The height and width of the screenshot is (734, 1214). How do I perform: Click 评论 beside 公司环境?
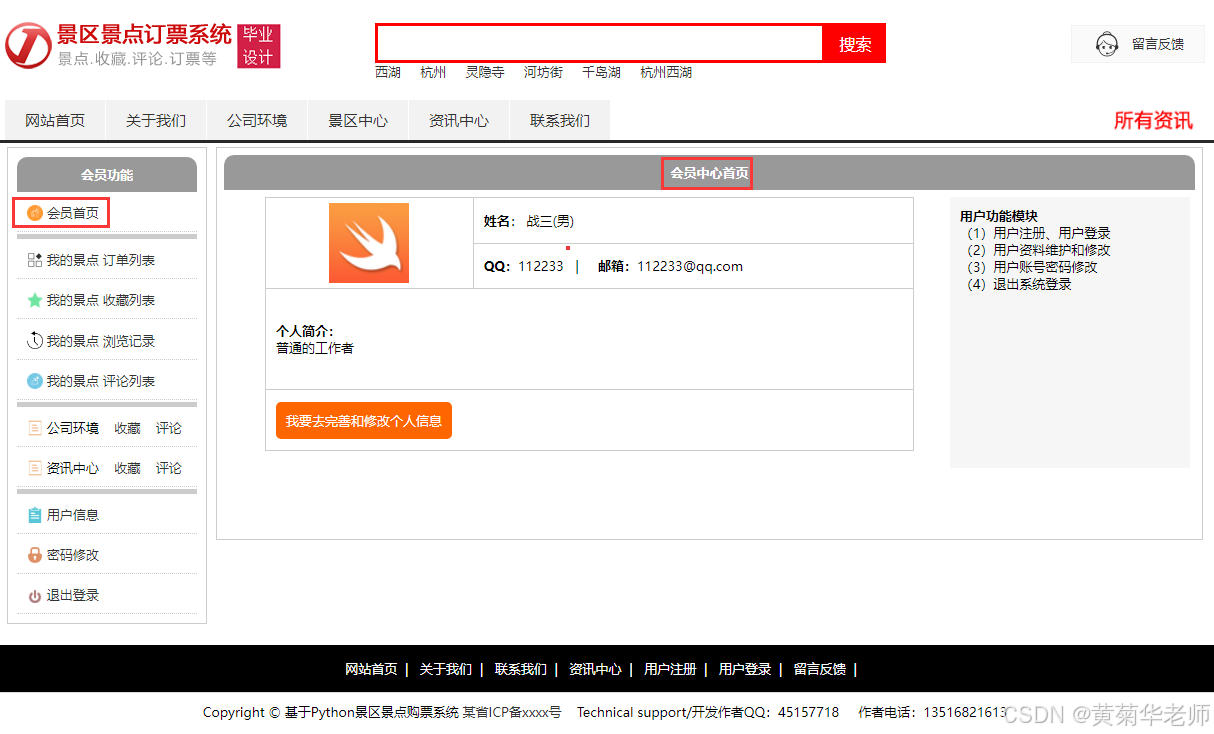[x=169, y=428]
